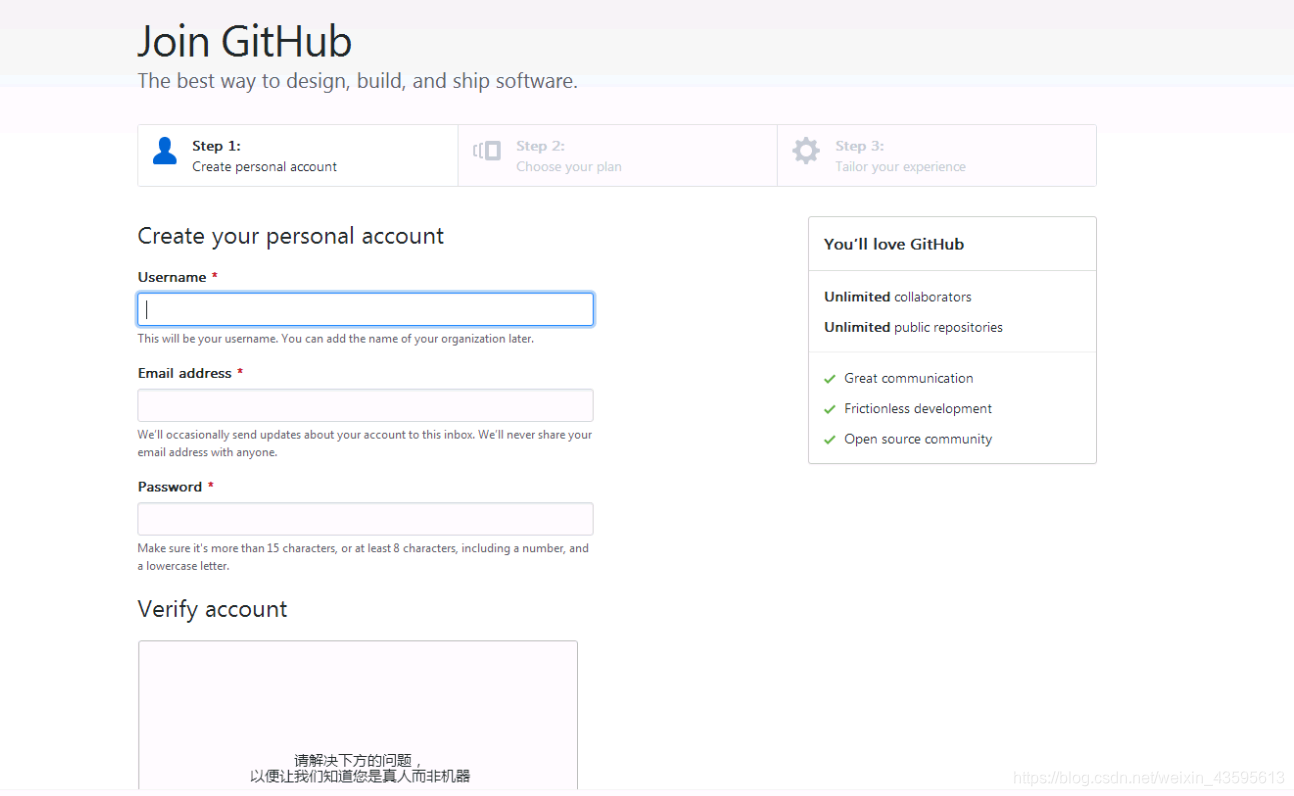Click the password requirements hint text
1294x796 pixels.
pyautogui.click(x=363, y=557)
